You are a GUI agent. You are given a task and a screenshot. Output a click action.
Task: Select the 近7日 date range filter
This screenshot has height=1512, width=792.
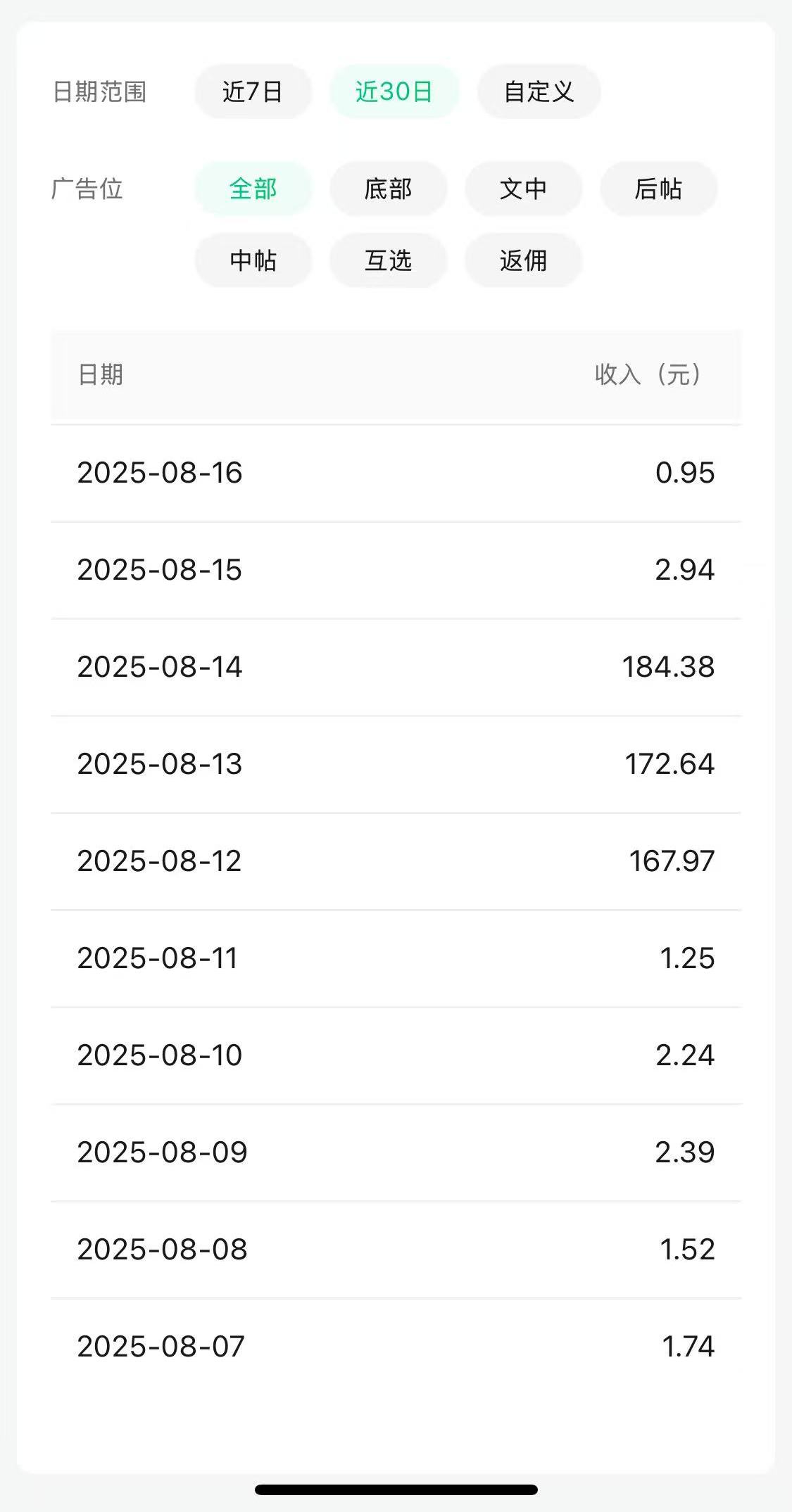[x=253, y=91]
